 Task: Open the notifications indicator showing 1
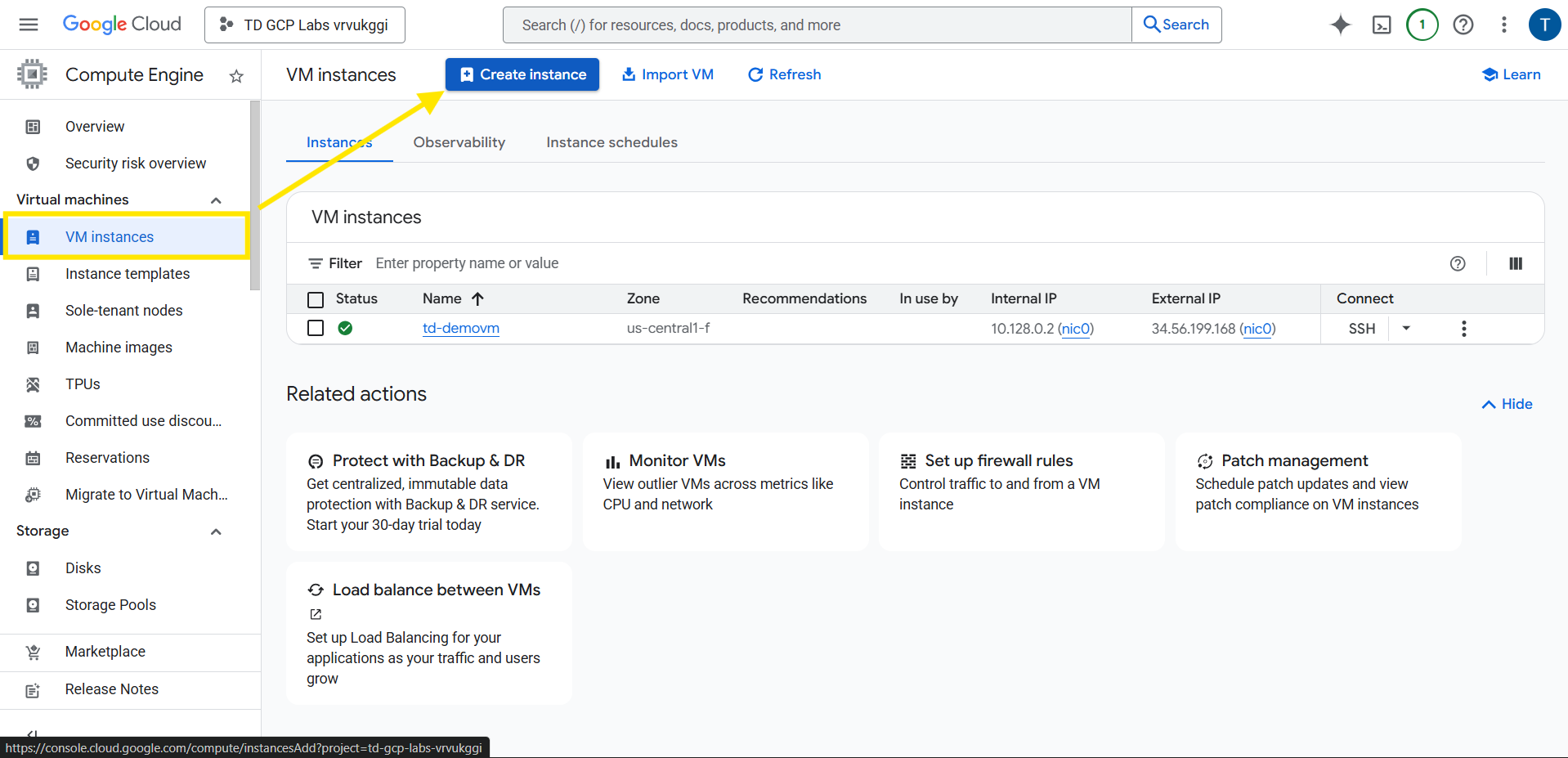tap(1422, 25)
